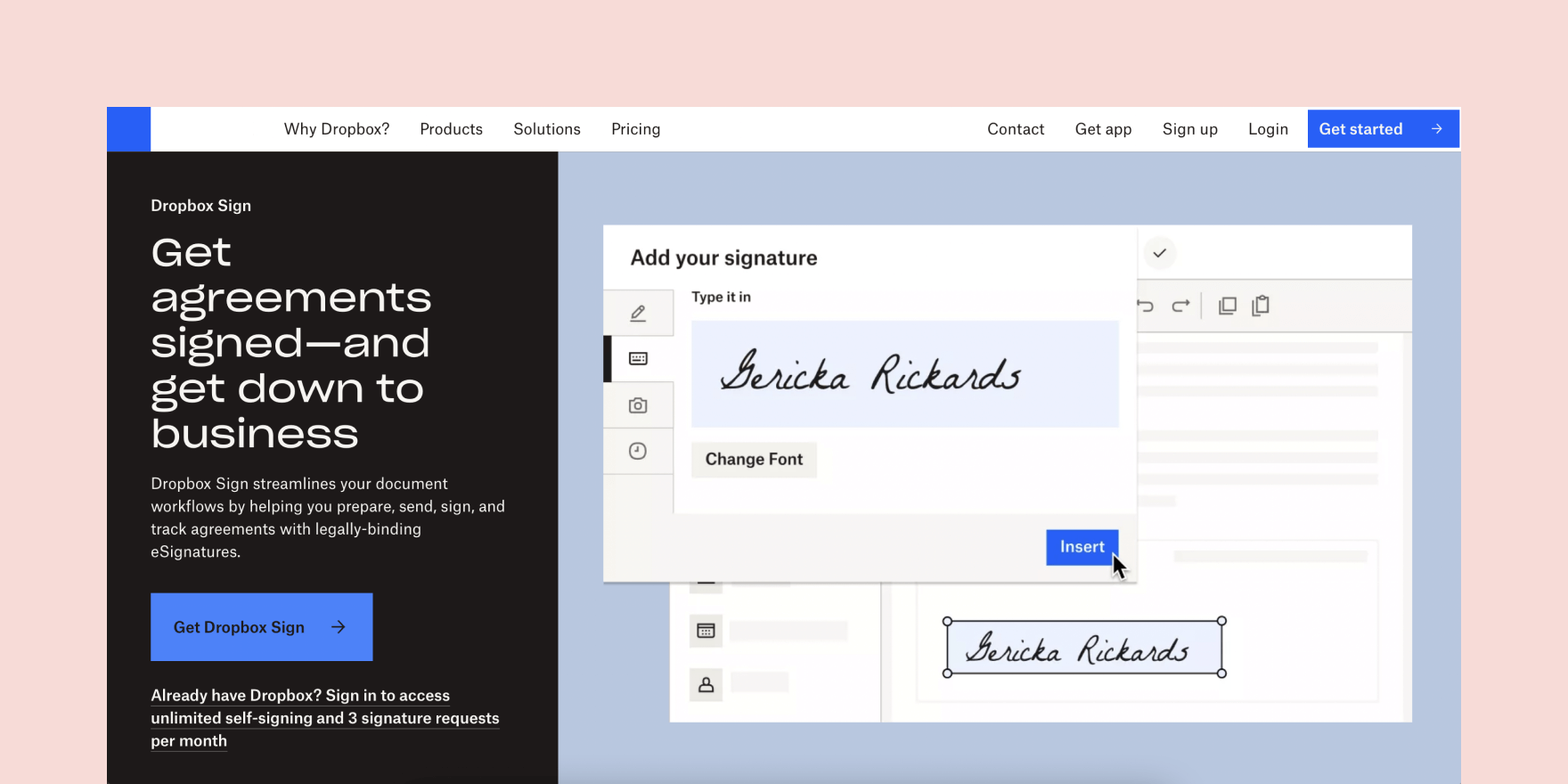Click the blue Dropbox logo square

click(x=128, y=129)
